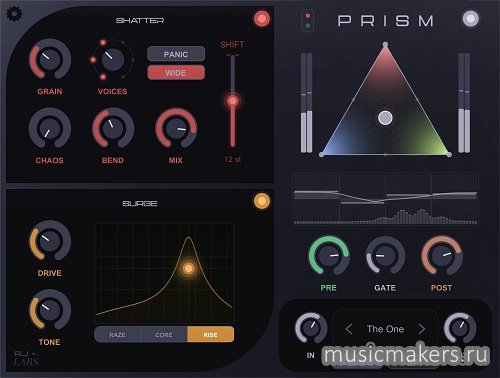Open preset list by clicking The One
500x378 pixels.
point(385,329)
